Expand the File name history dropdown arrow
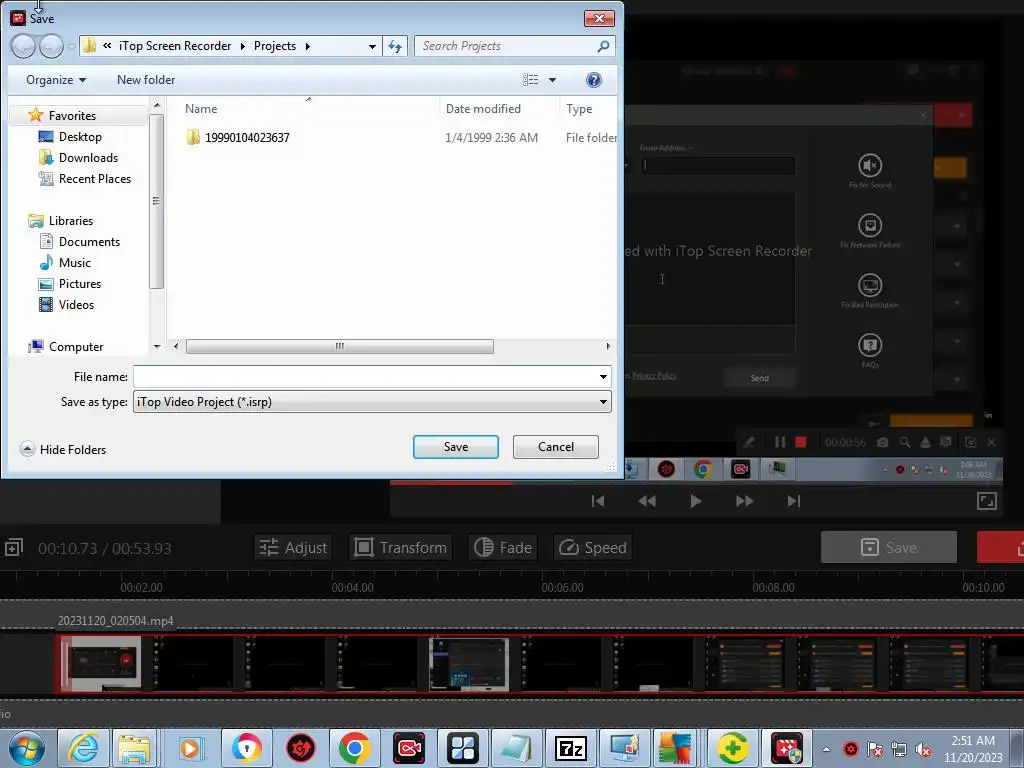 click(x=603, y=377)
